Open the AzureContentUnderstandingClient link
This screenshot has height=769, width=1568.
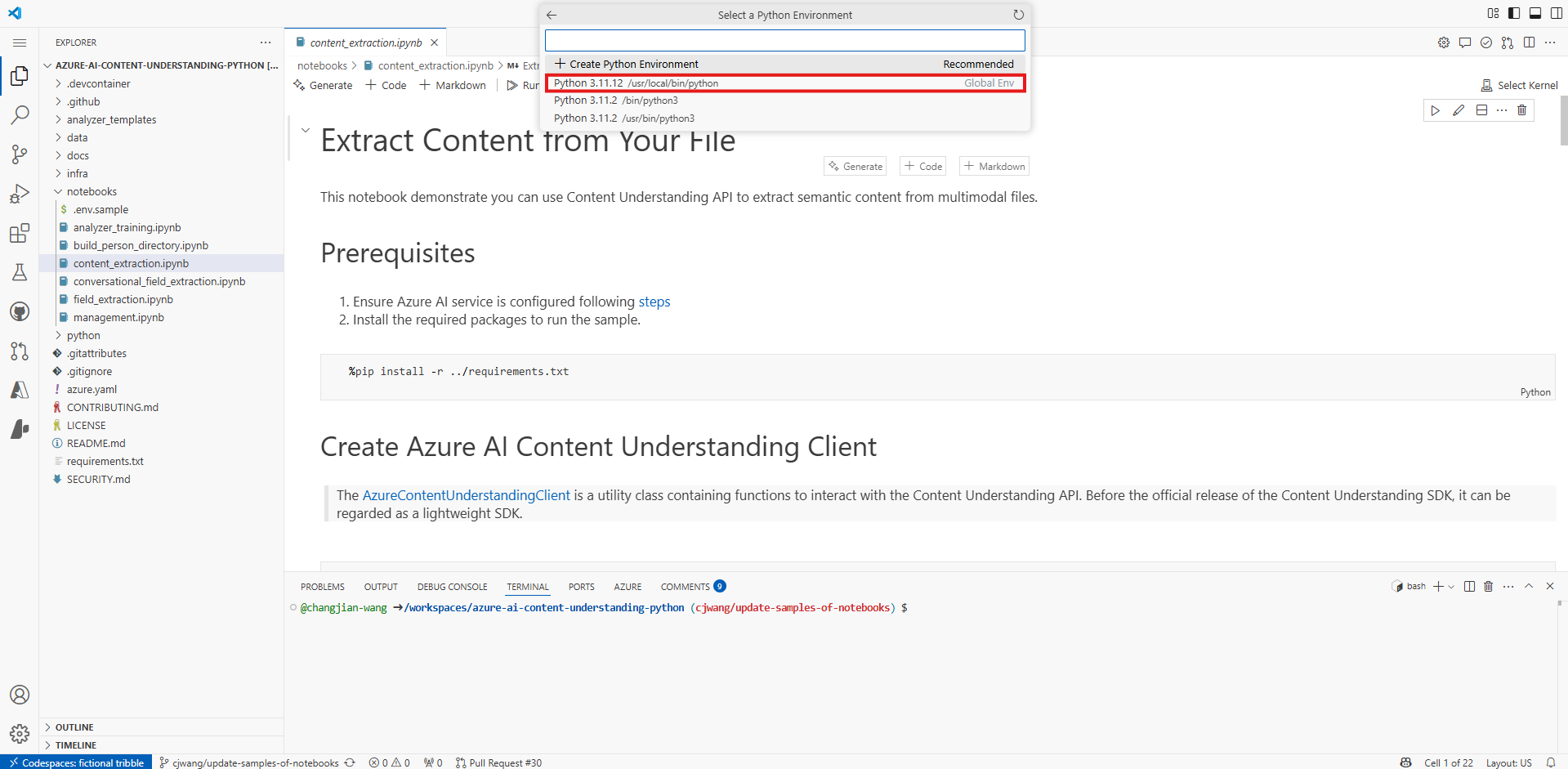click(x=466, y=495)
